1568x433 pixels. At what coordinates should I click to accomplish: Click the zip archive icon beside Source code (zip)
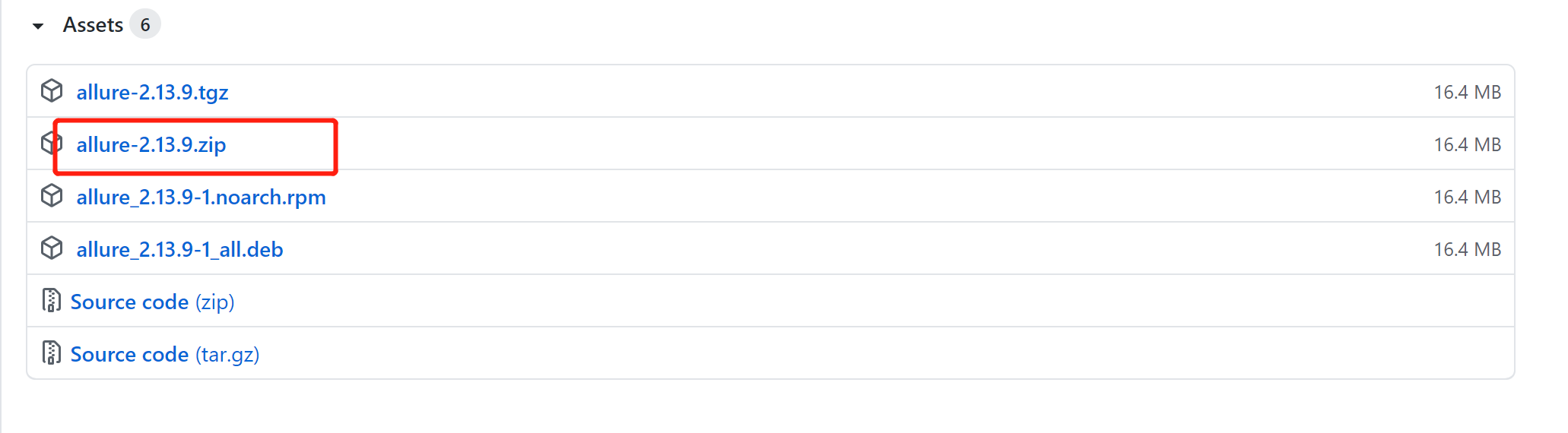51,301
